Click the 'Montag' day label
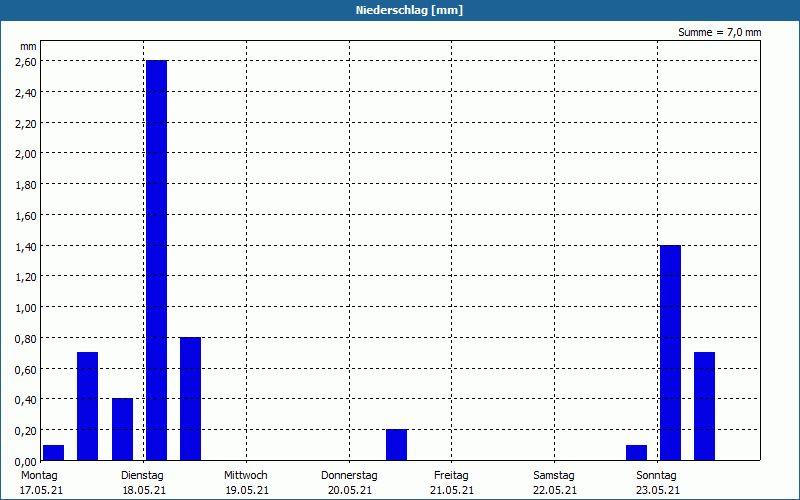The width and height of the screenshot is (800, 500). tap(39, 475)
